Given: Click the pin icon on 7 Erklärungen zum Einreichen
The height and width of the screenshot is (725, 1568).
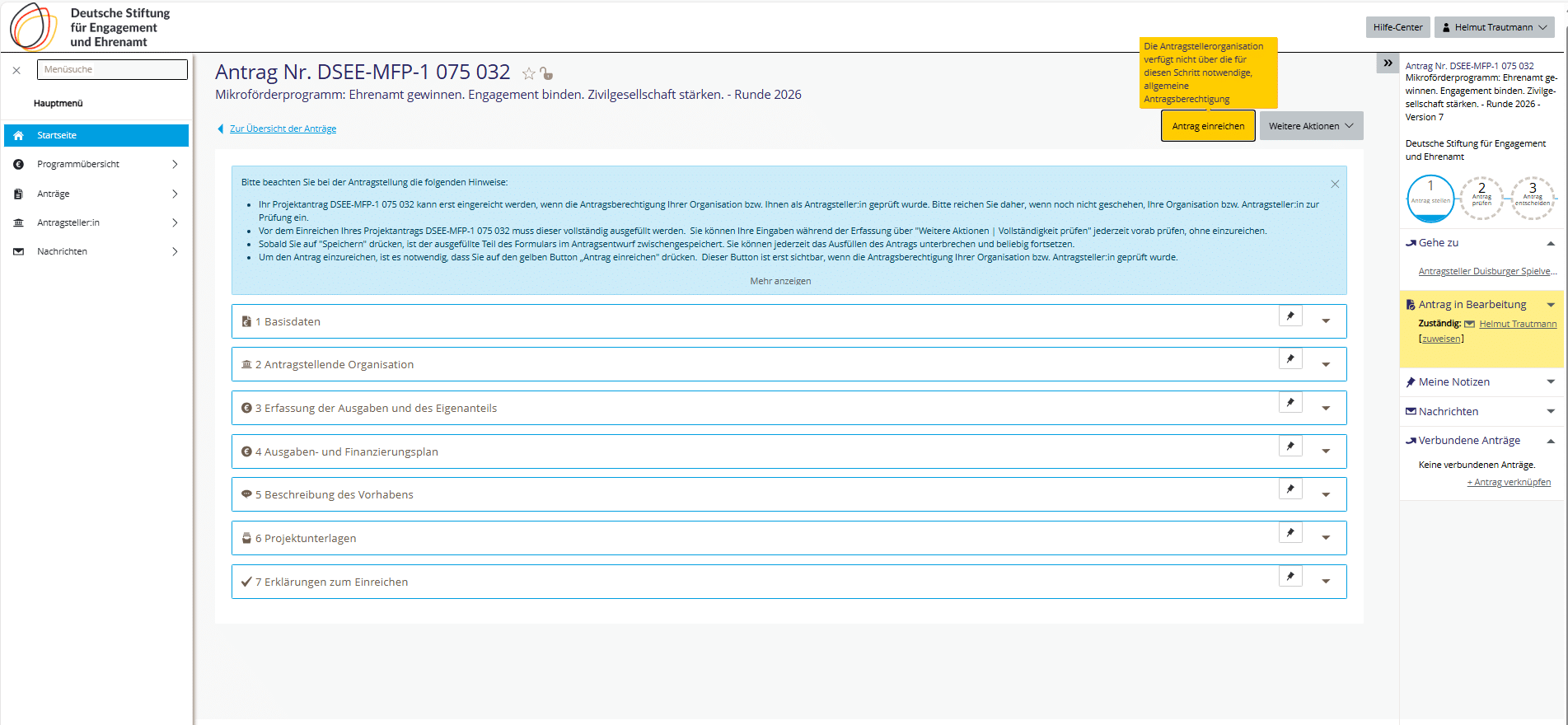Looking at the screenshot, I should (1290, 577).
